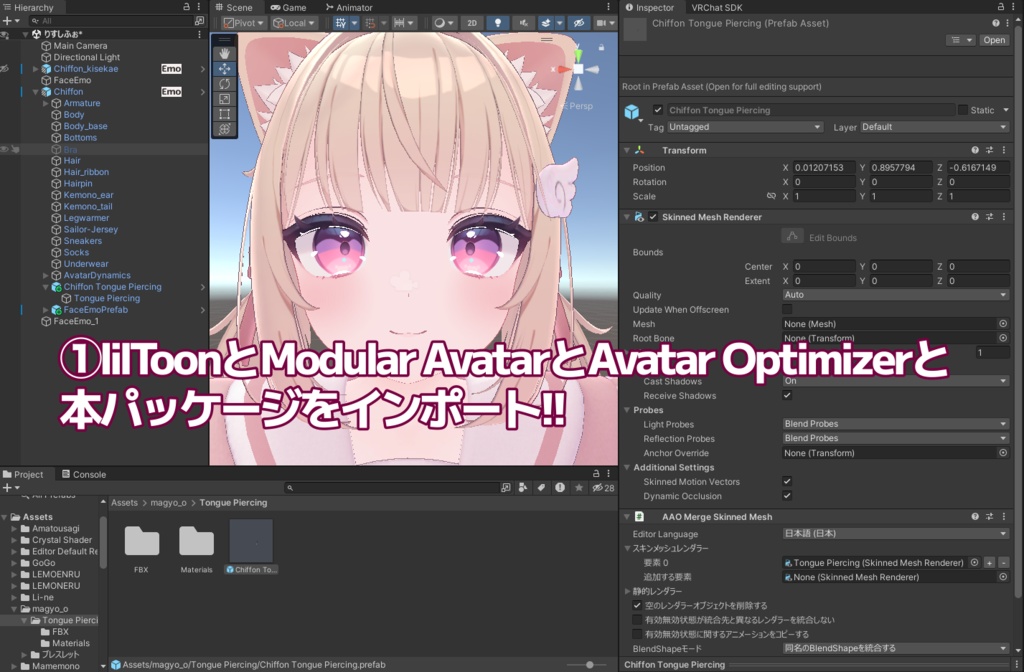This screenshot has height=672, width=1024.
Task: Go to magyo_o in Project breadcrumb
Action: click(x=168, y=503)
